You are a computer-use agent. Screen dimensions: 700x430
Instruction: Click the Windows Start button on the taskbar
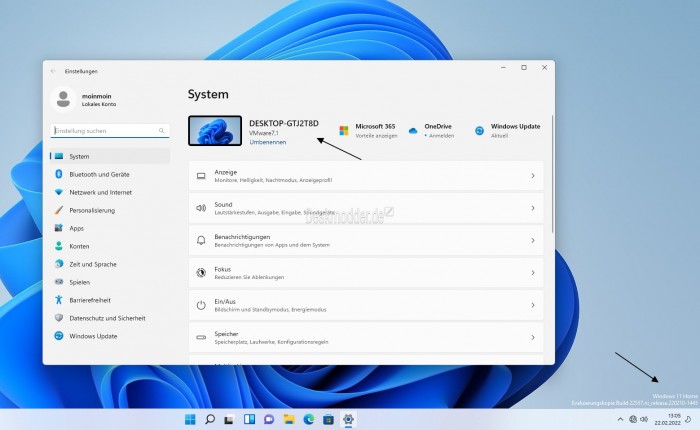click(x=190, y=419)
